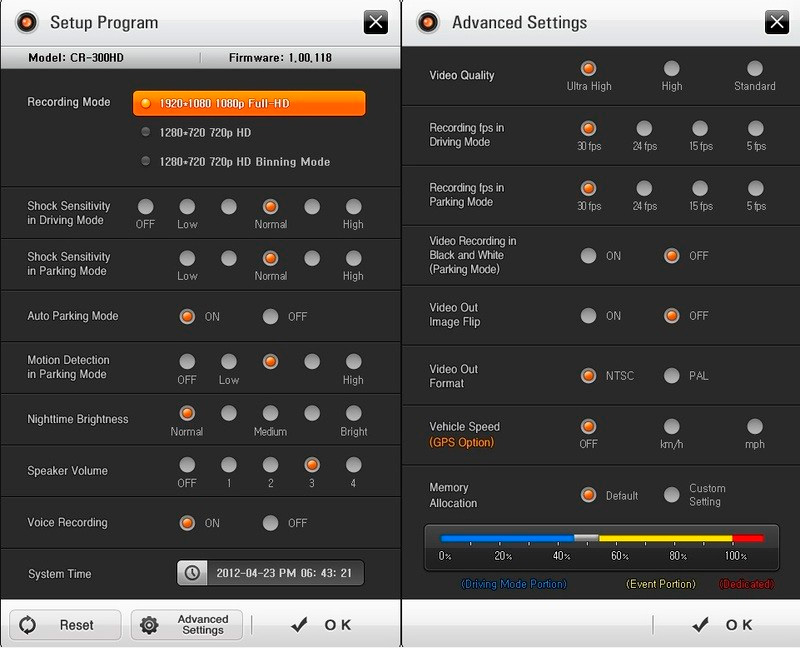Choose Custom Setting for Memory Allocation

[x=671, y=494]
